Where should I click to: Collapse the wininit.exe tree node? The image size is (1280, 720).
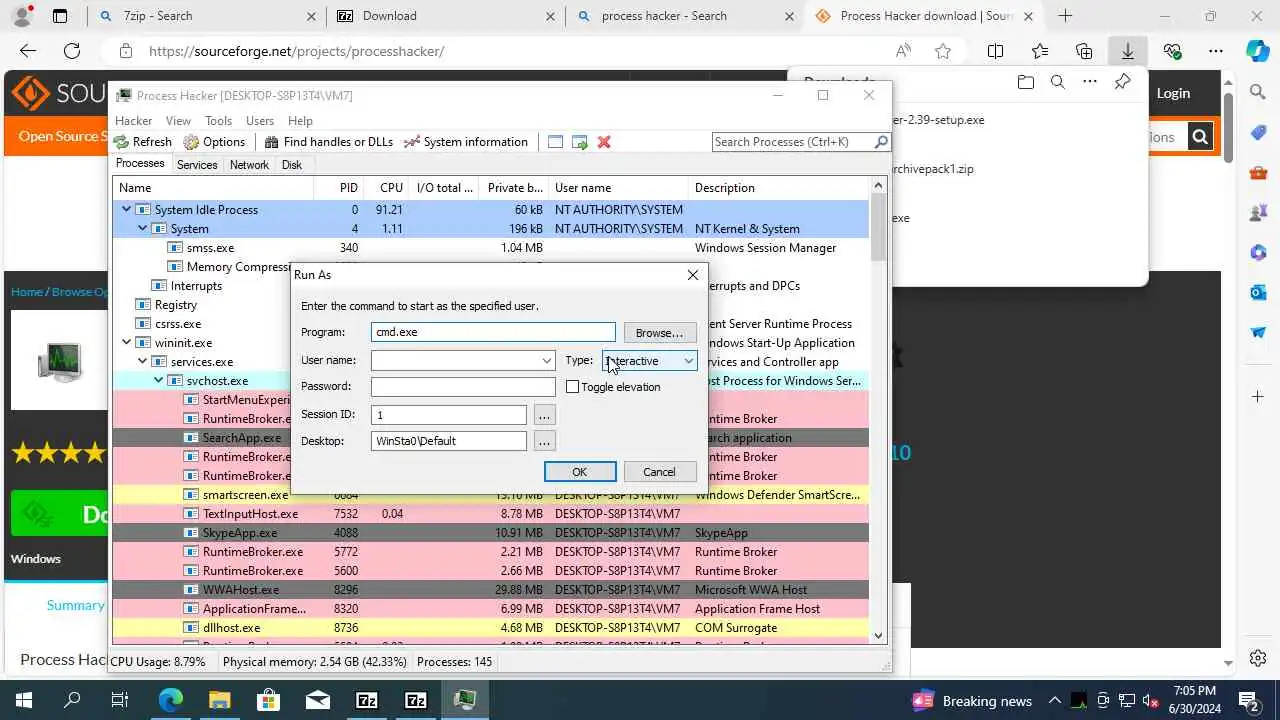tap(126, 342)
